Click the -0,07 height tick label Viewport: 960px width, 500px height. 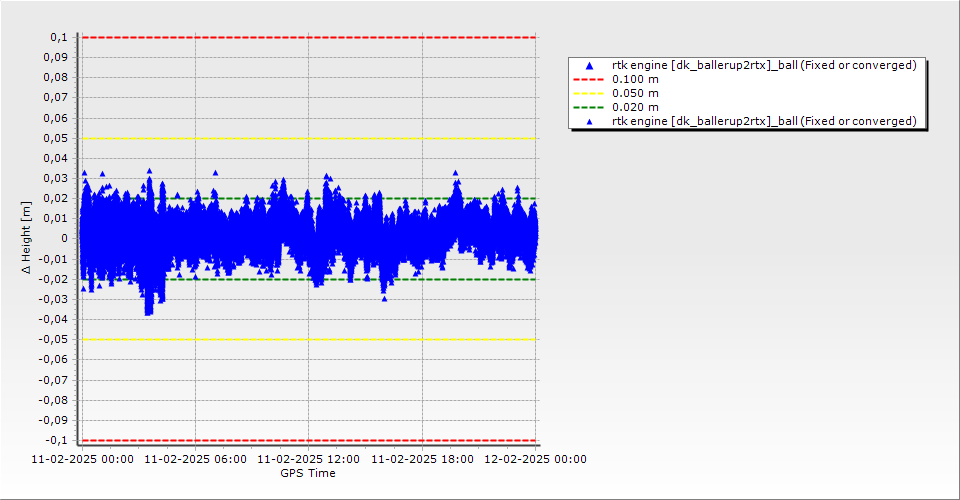(53, 380)
